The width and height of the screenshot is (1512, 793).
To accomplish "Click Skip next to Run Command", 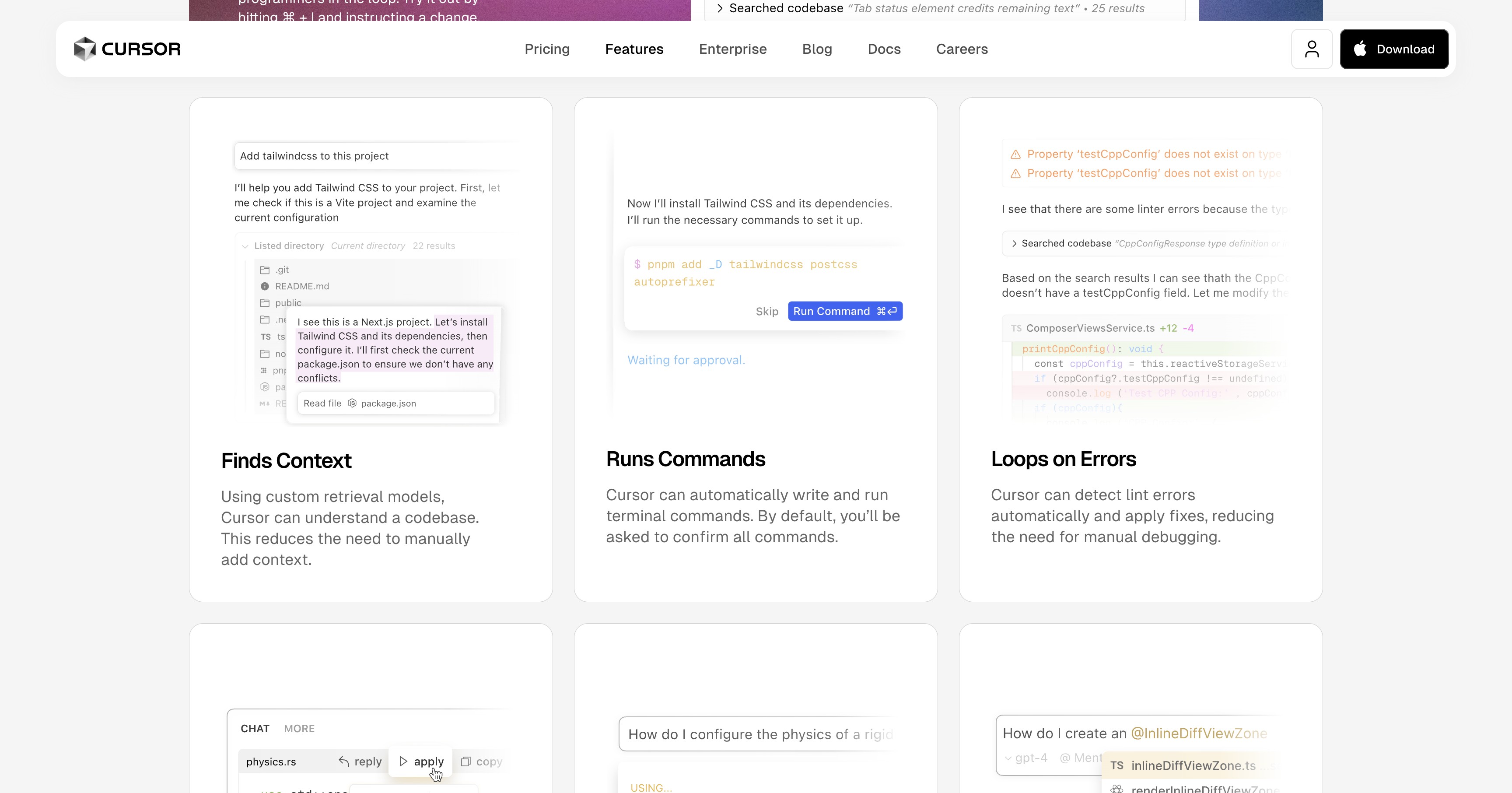I will [766, 312].
